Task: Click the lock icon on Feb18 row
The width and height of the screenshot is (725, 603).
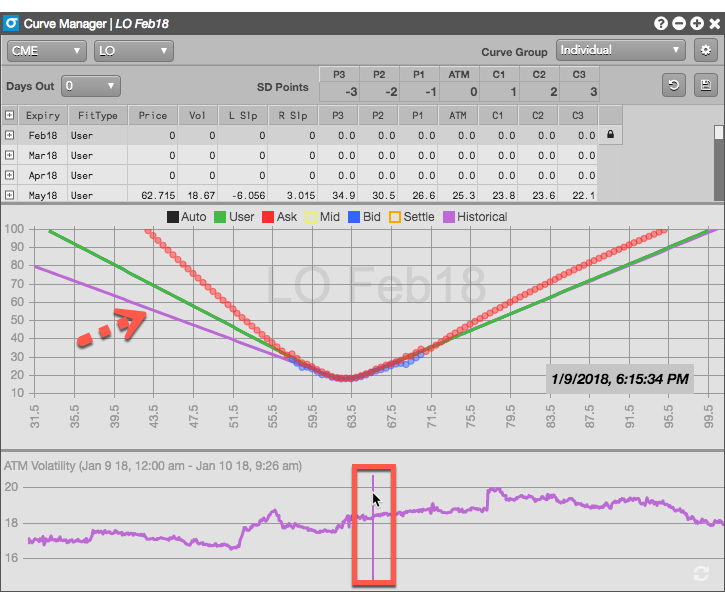Action: tap(610, 135)
